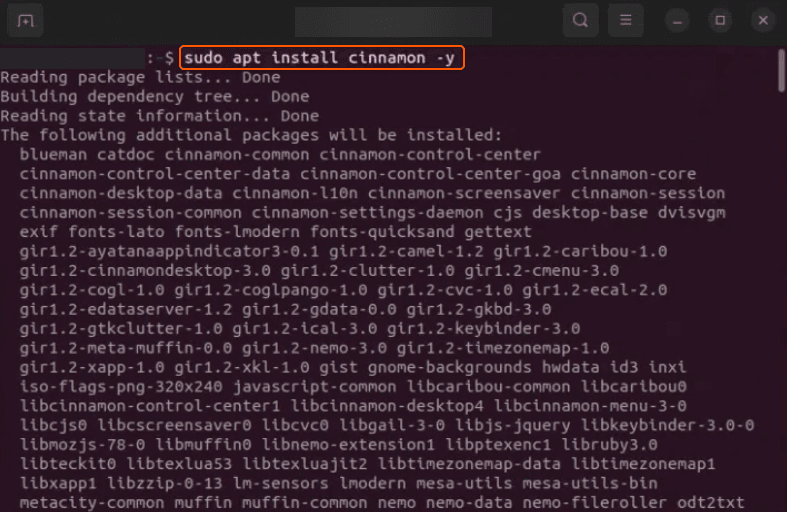Viewport: 787px width, 512px height.
Task: Click the 'gir1.2-xapp-1.0' package name
Action: [x=92, y=368]
